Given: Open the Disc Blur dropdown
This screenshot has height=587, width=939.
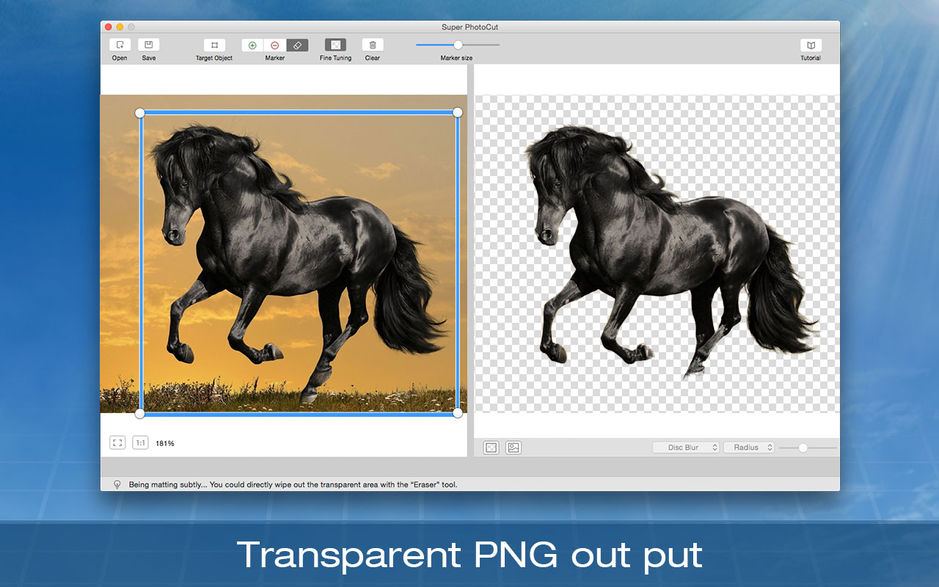Looking at the screenshot, I should (685, 447).
